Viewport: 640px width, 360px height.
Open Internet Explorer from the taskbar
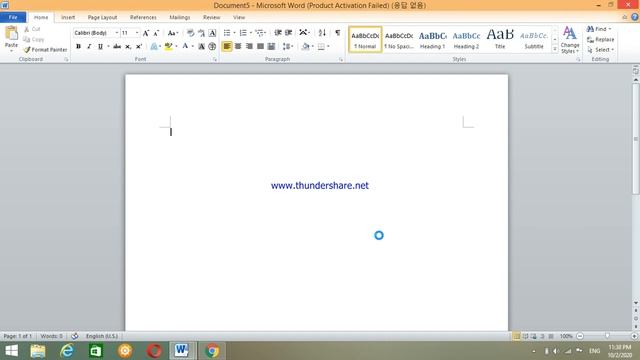[67, 351]
